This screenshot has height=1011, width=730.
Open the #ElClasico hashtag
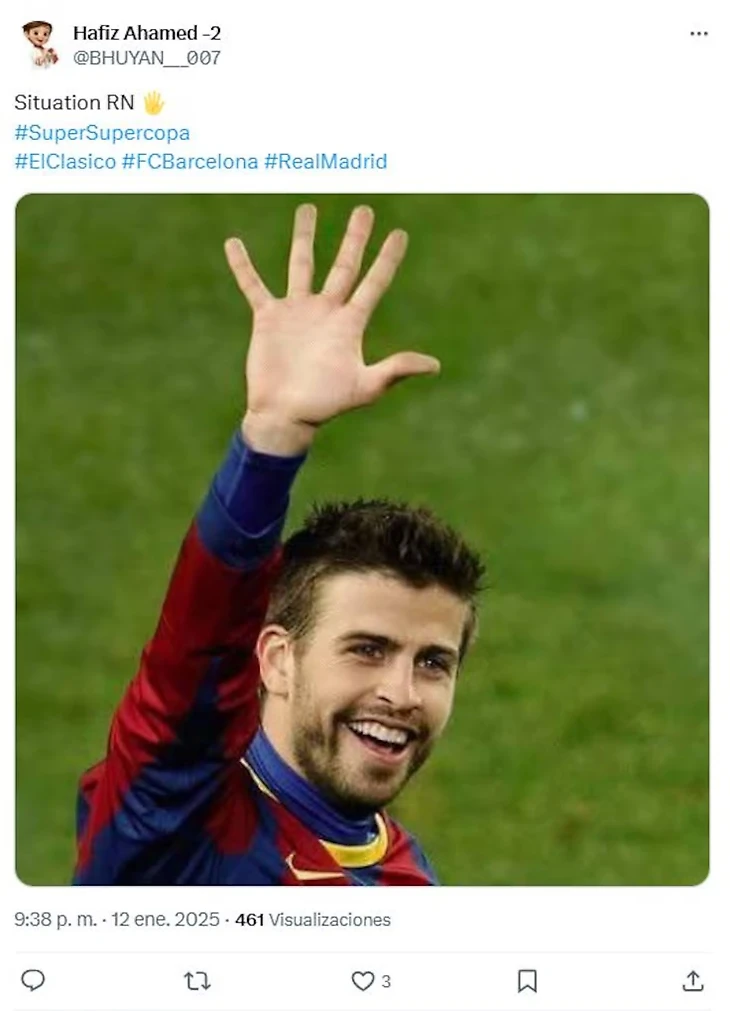tap(65, 161)
